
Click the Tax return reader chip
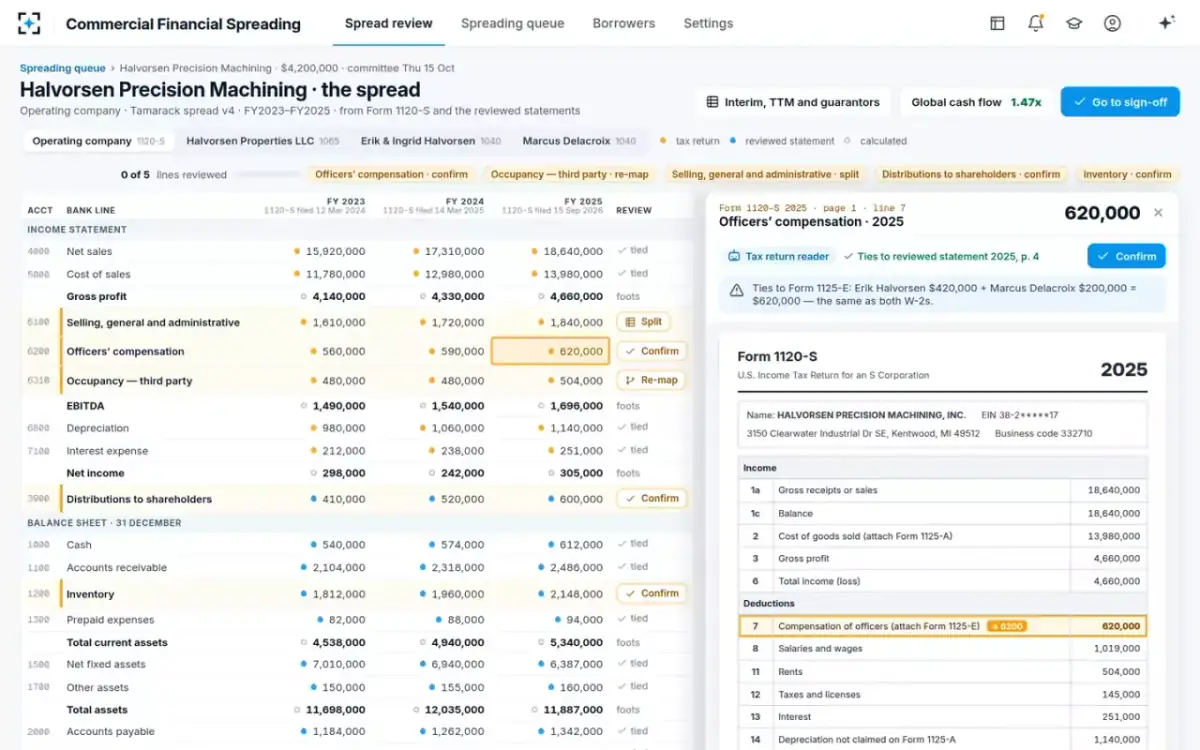coord(779,256)
